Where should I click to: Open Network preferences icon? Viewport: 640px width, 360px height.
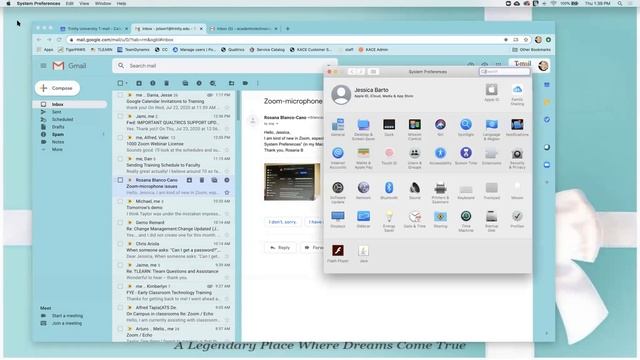pyautogui.click(x=363, y=187)
